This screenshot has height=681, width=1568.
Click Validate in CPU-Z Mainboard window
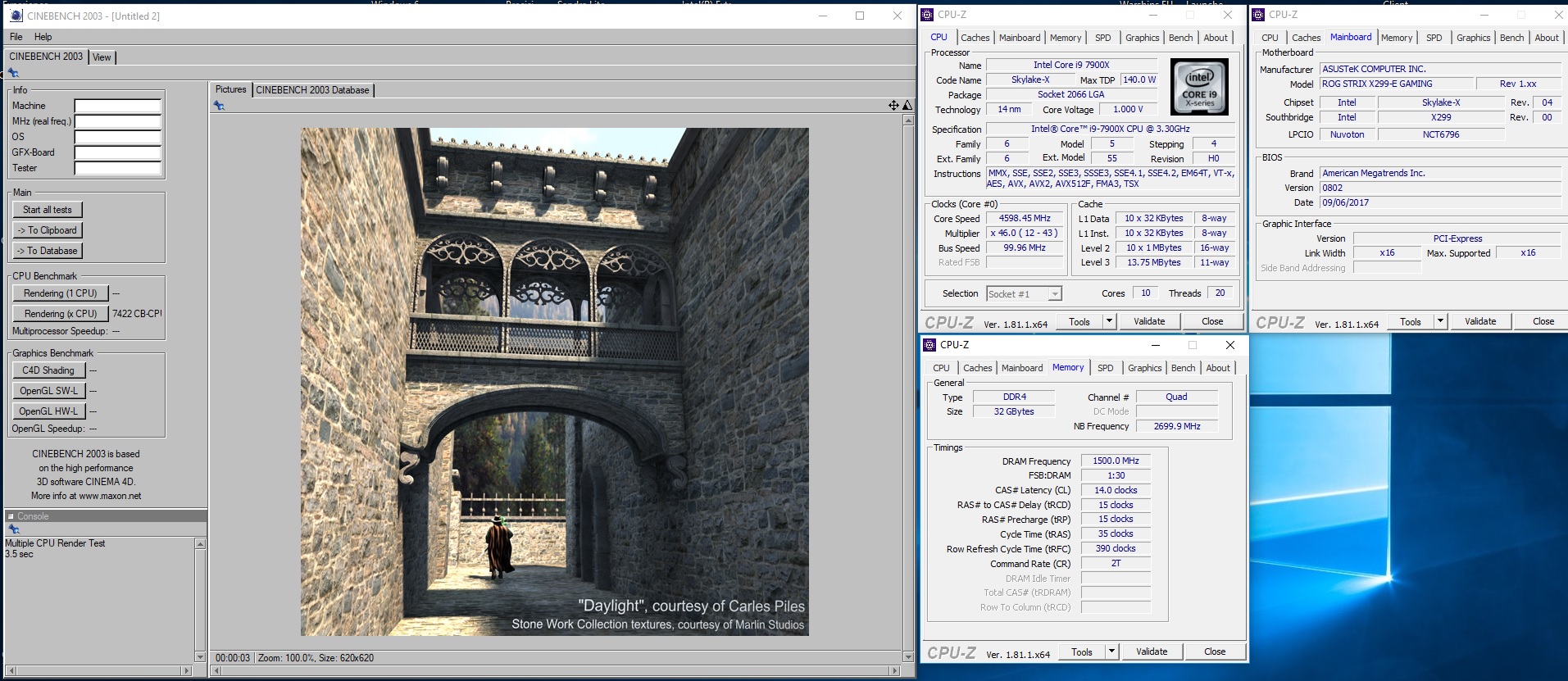tap(1480, 321)
